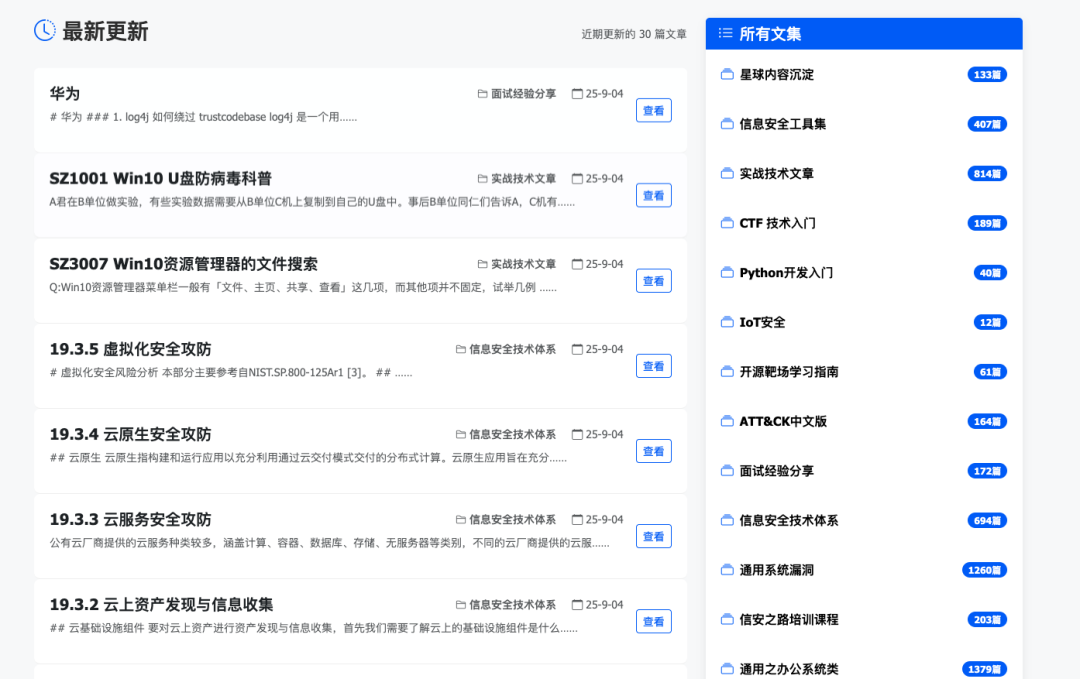The height and width of the screenshot is (679, 1080).
Task: Click calendar icon in 19.3.4 article row
Action: click(577, 435)
